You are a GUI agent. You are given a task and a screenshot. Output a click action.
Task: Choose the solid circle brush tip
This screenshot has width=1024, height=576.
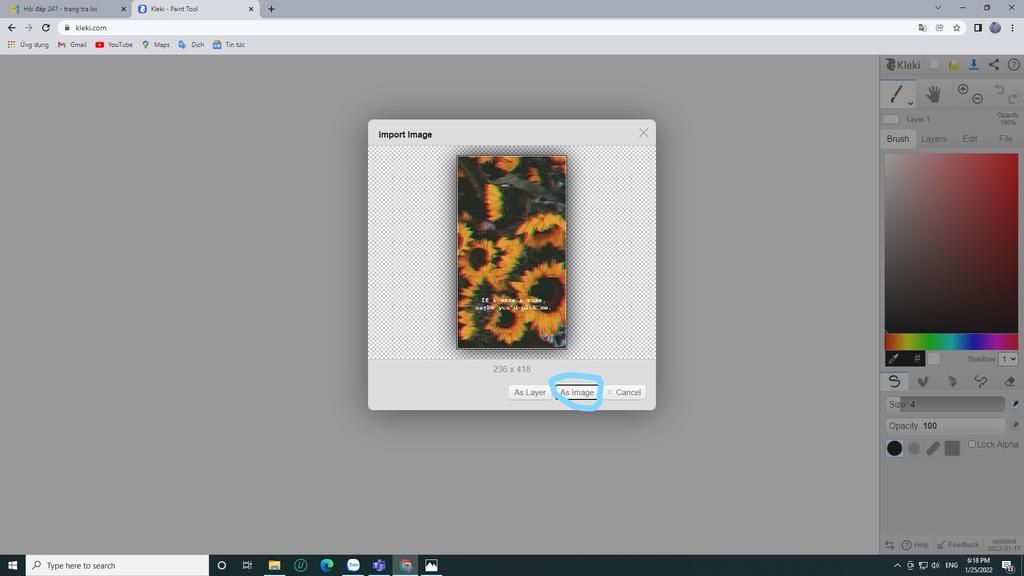(x=895, y=448)
